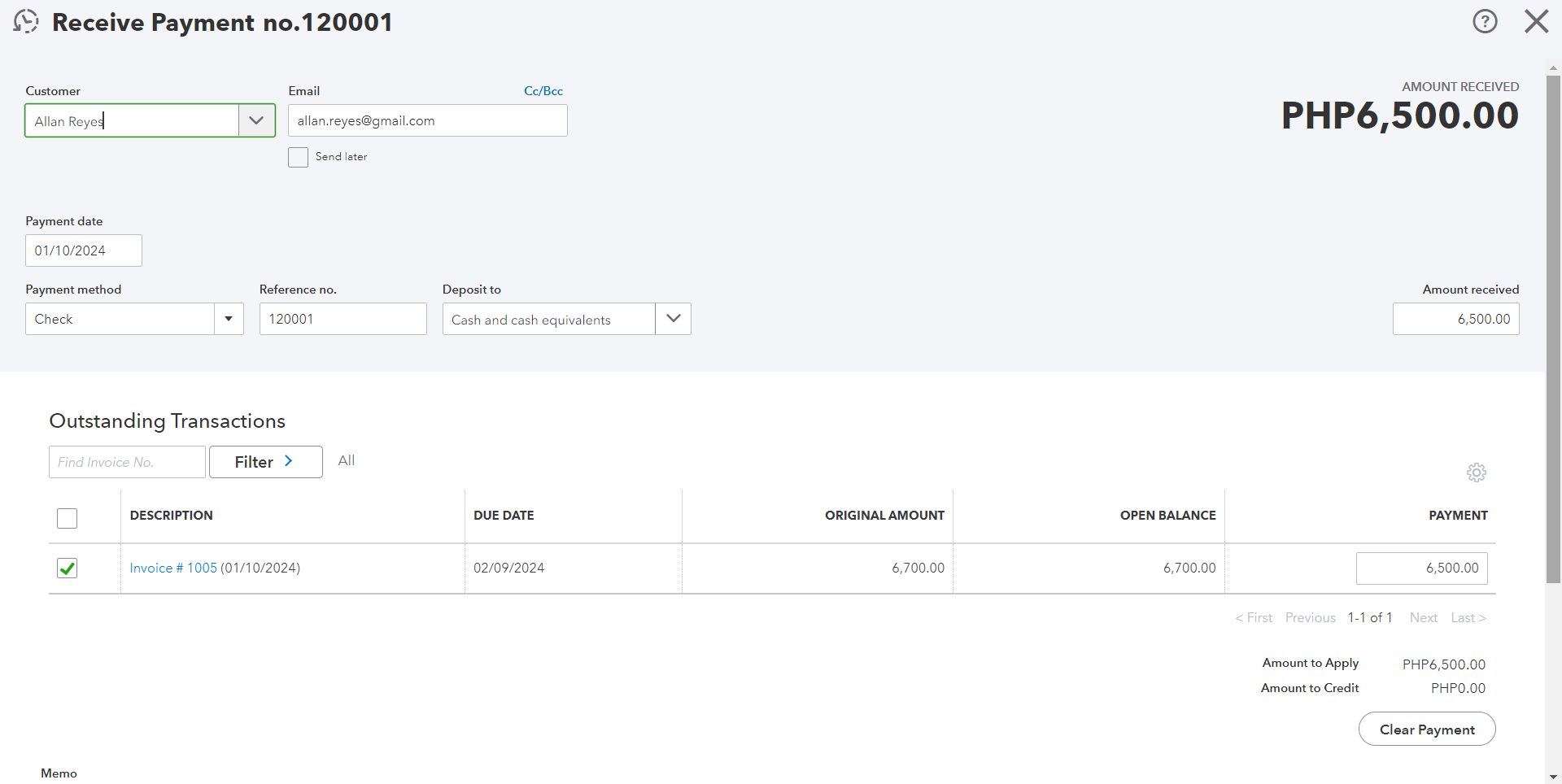Click the DUE DATE column header
Viewport: 1562px width, 784px height.
coord(504,516)
